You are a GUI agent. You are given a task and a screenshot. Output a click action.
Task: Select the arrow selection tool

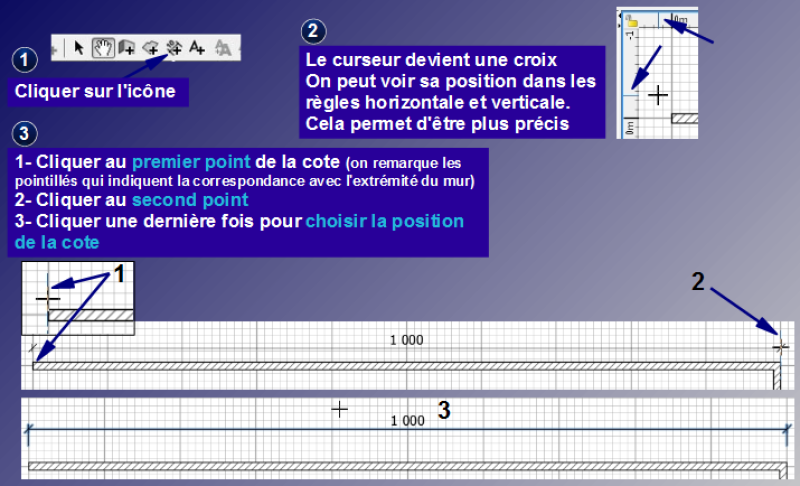point(80,46)
